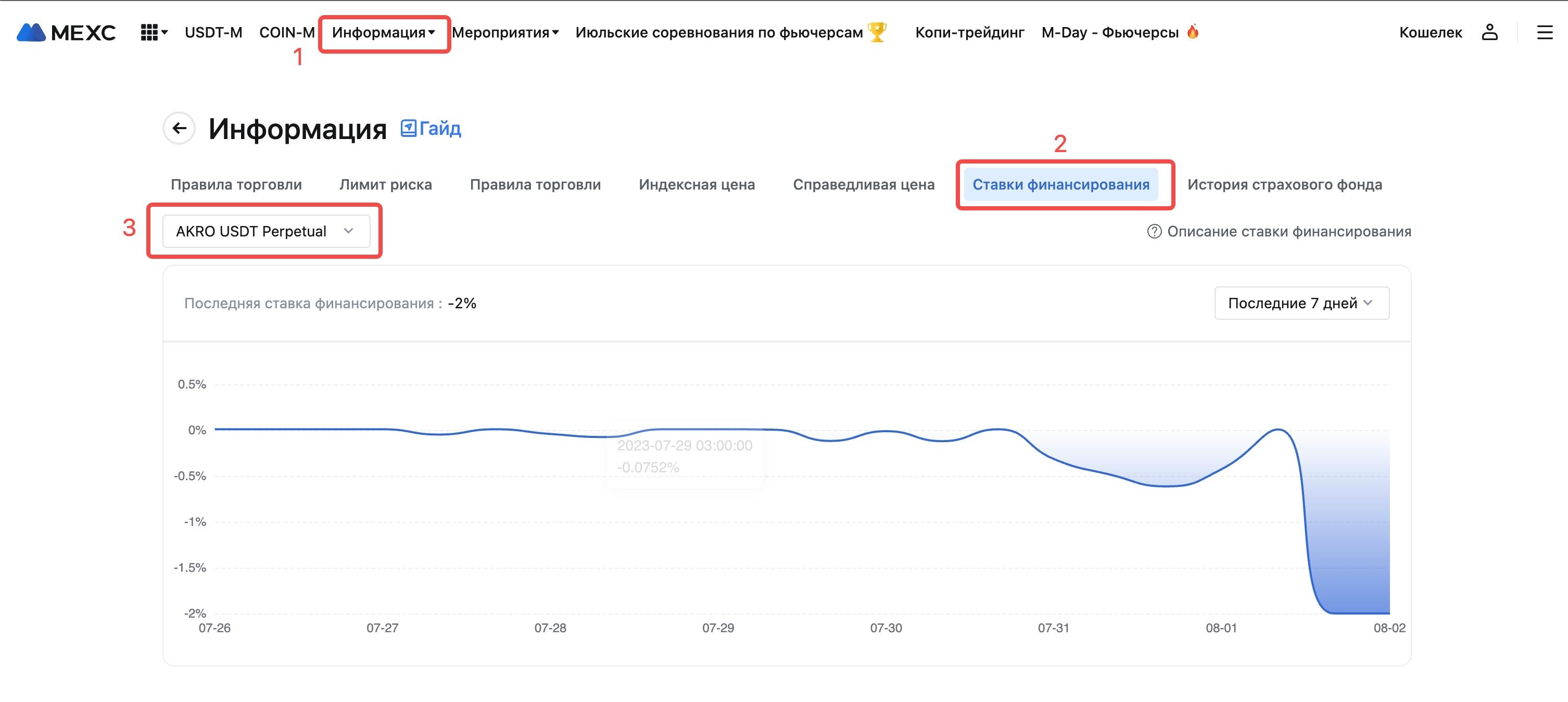This screenshot has height=702, width=1568.
Task: Select the Индексная цена tab
Action: (697, 184)
